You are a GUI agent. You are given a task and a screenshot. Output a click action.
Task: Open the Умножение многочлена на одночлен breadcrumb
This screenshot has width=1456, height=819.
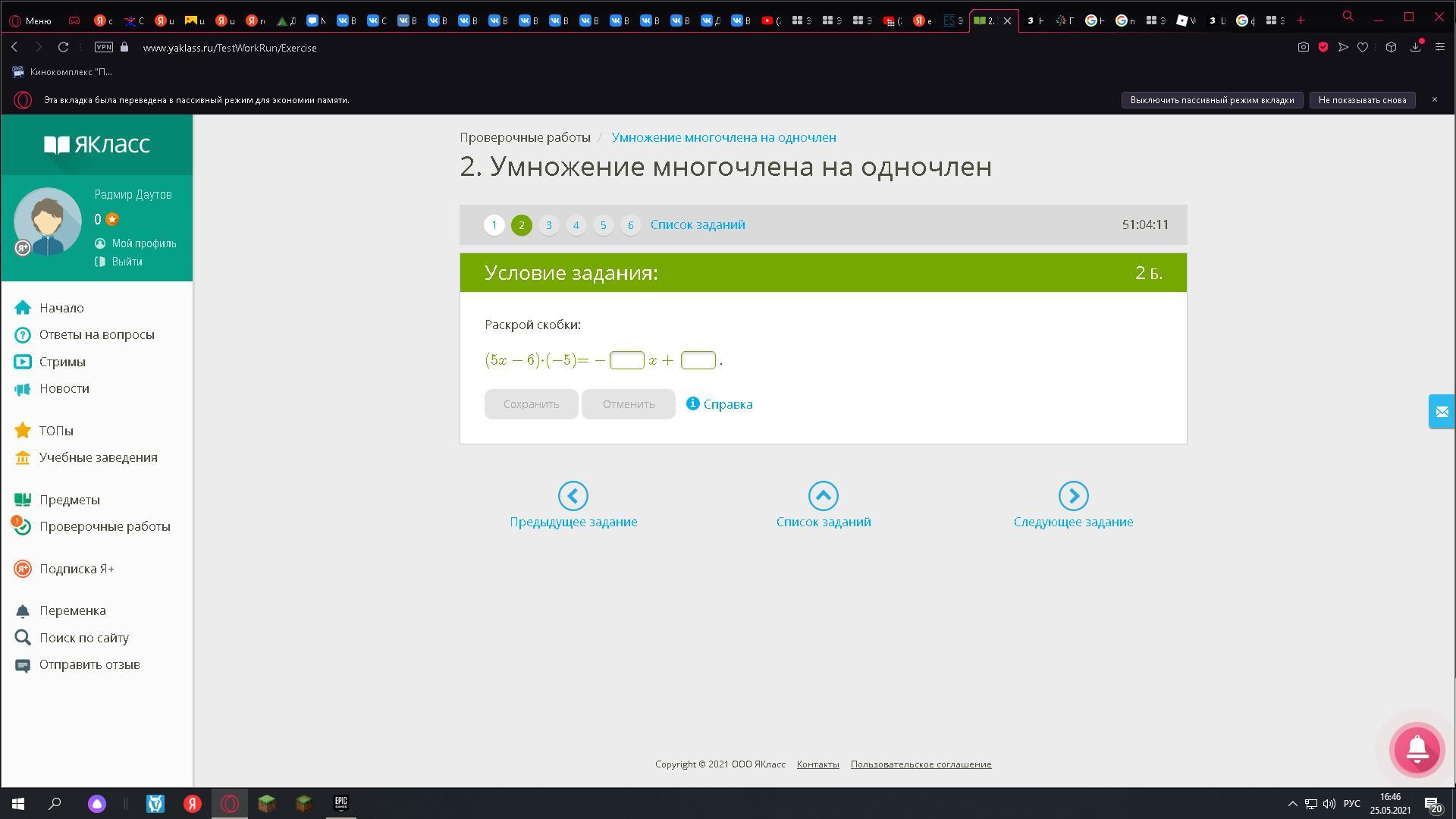tap(723, 137)
